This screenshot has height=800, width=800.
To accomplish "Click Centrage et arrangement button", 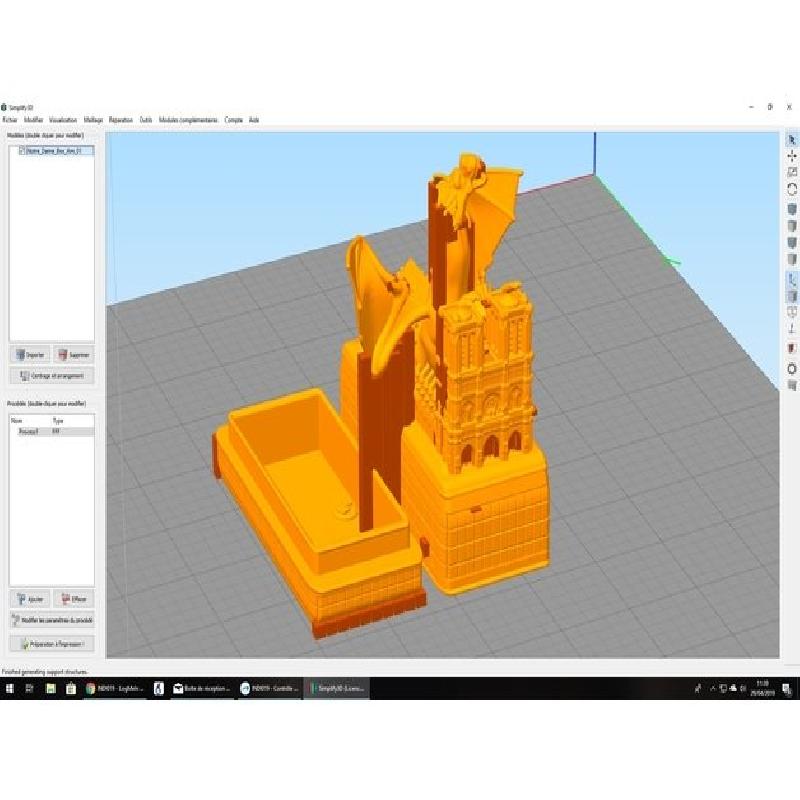I will coord(52,376).
